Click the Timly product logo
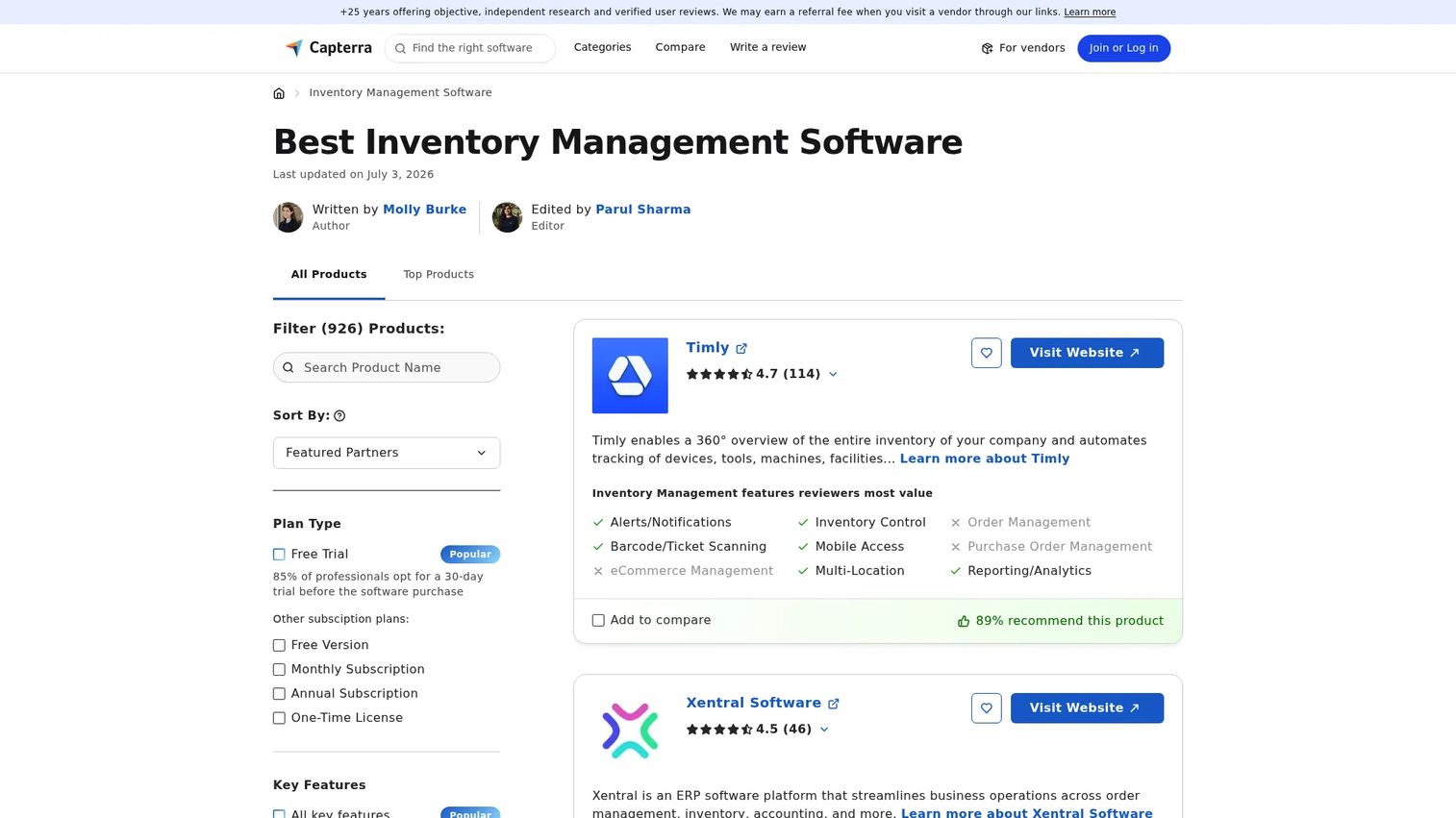 pyautogui.click(x=630, y=376)
